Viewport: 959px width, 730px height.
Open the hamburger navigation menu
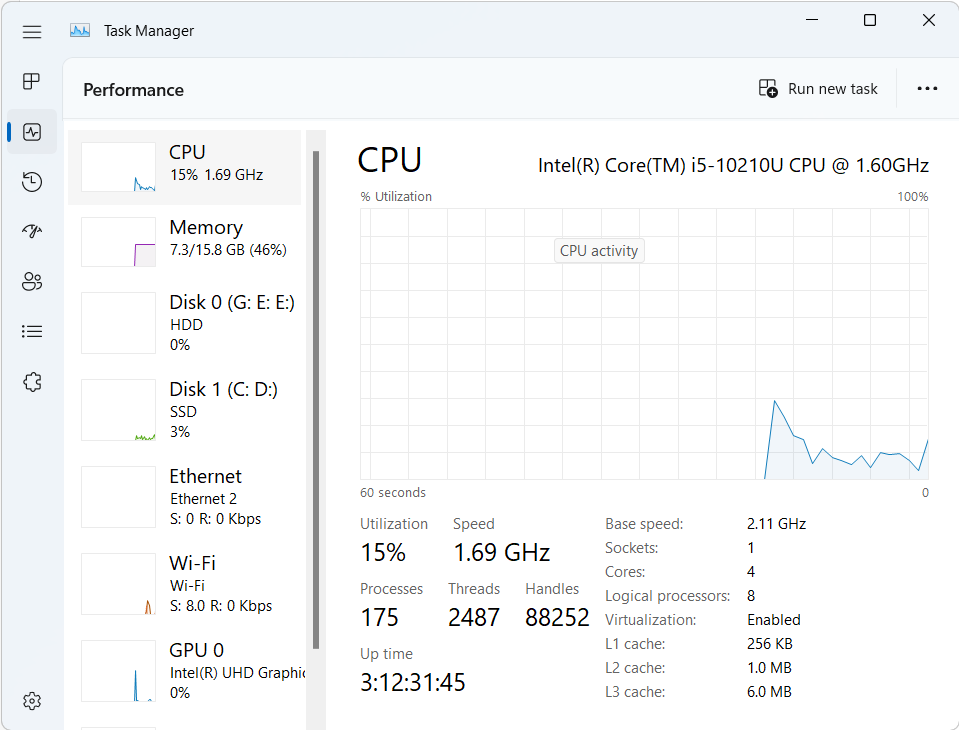(x=32, y=32)
